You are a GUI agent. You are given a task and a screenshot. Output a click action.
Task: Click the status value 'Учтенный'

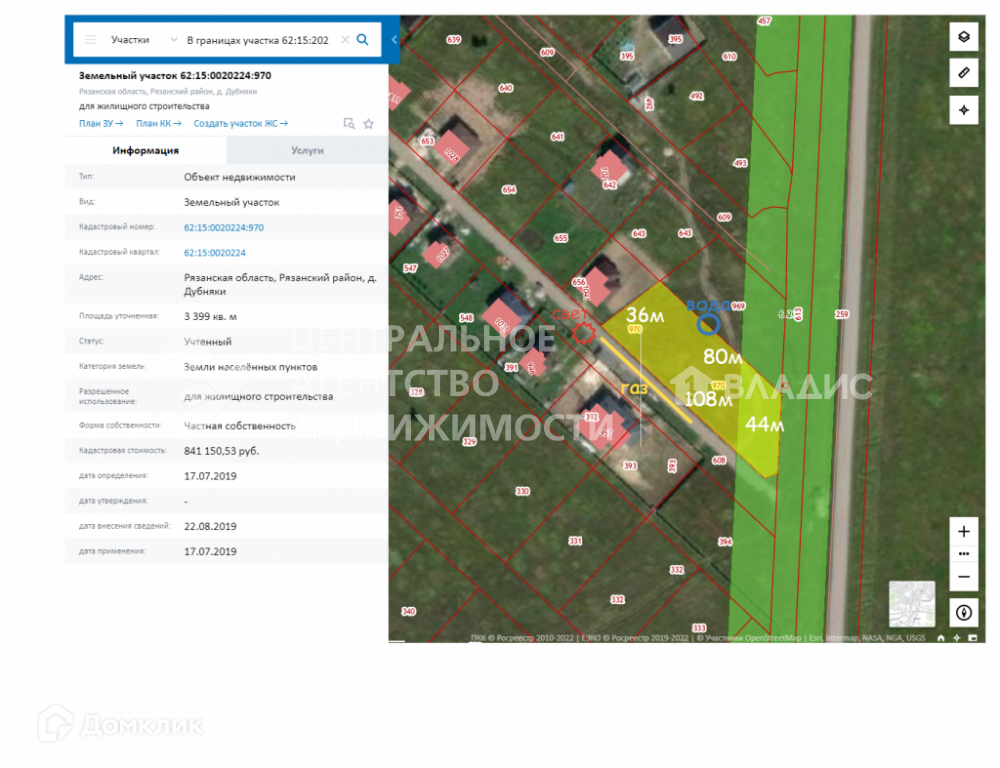(208, 342)
